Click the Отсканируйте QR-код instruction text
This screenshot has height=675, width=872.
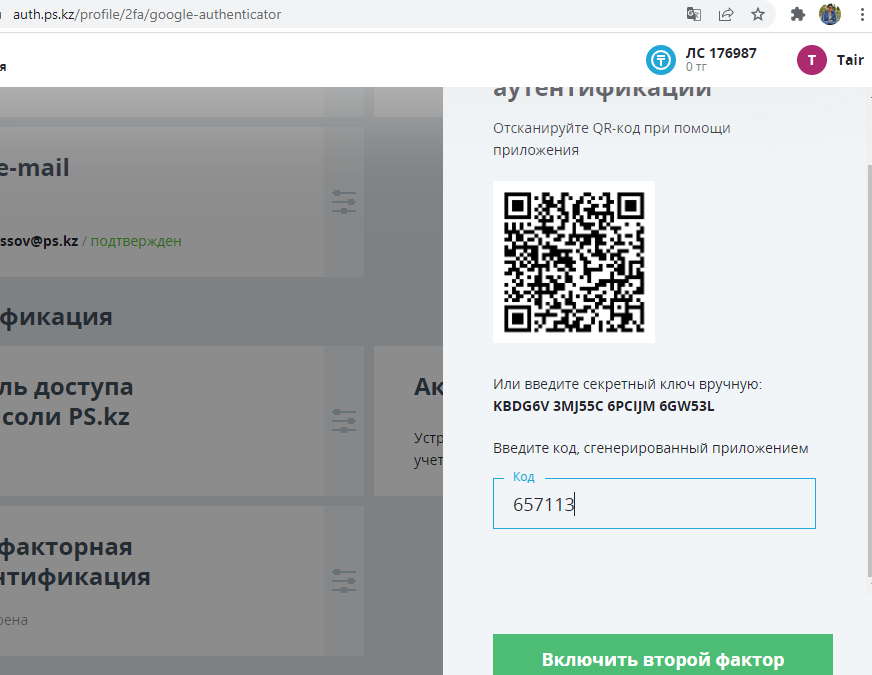point(612,139)
